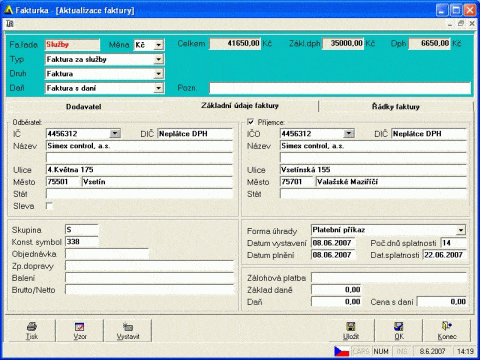Click the Odběratel Stát field
480x360 pixels.
pos(139,194)
